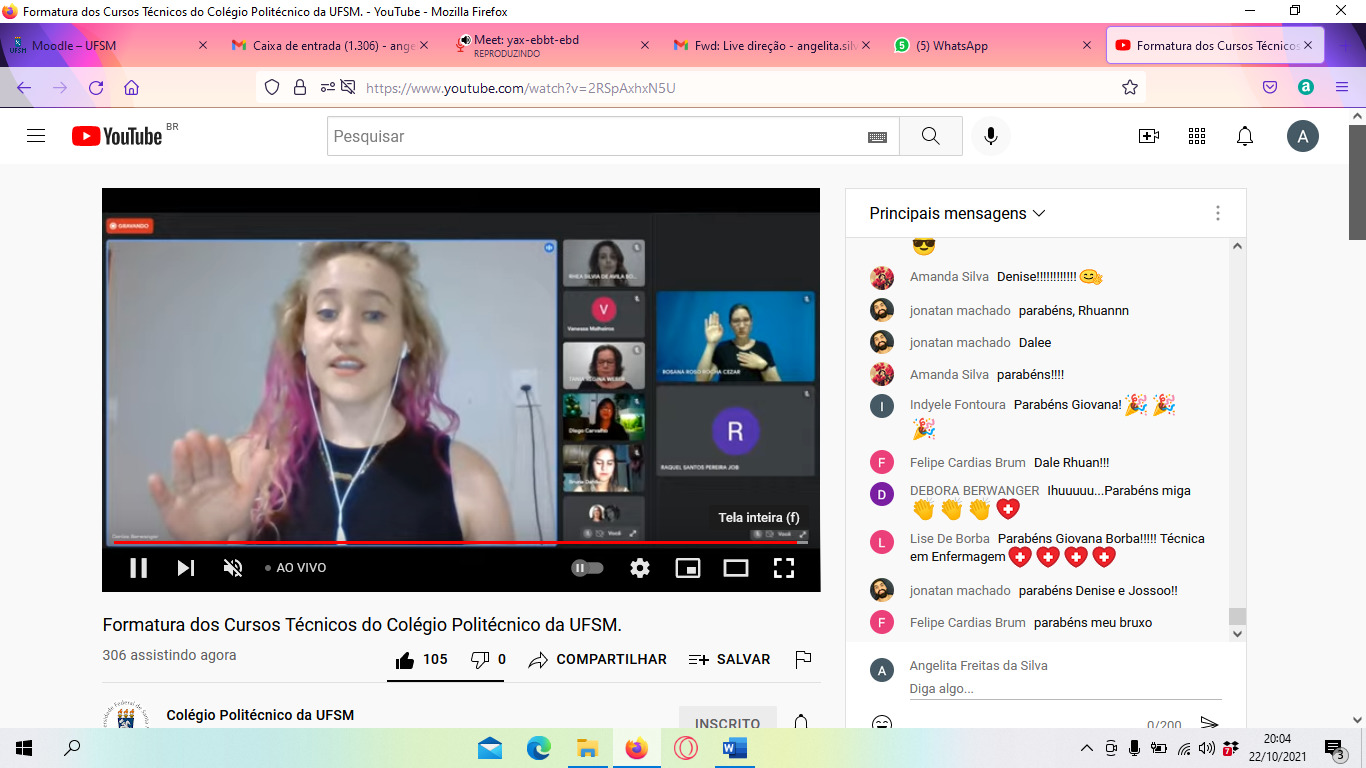Pause the live video playback
This screenshot has width=1366, height=768.
(138, 568)
